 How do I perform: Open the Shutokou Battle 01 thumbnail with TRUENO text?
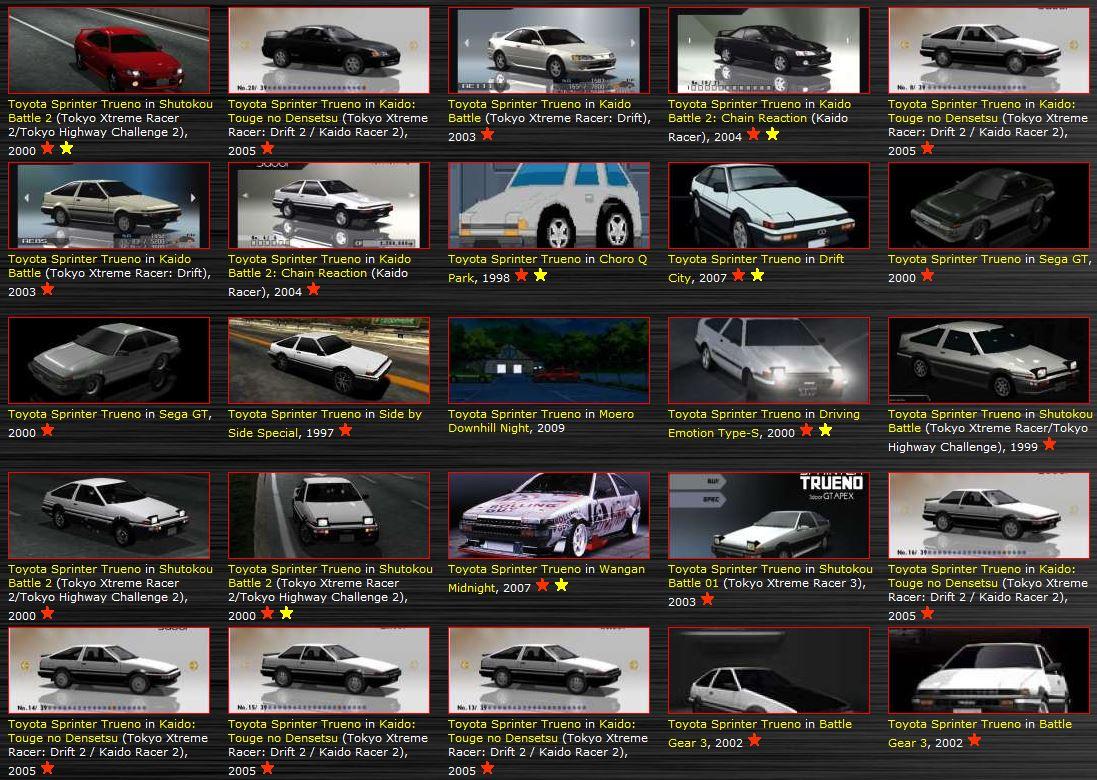(x=769, y=516)
